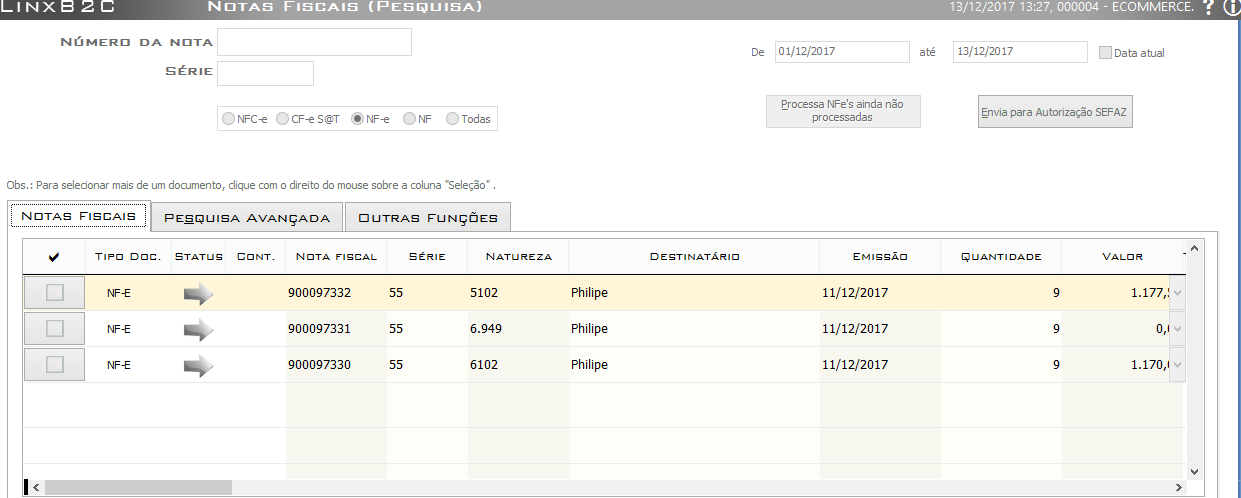Click natureza value 6.949

pyautogui.click(x=486, y=329)
